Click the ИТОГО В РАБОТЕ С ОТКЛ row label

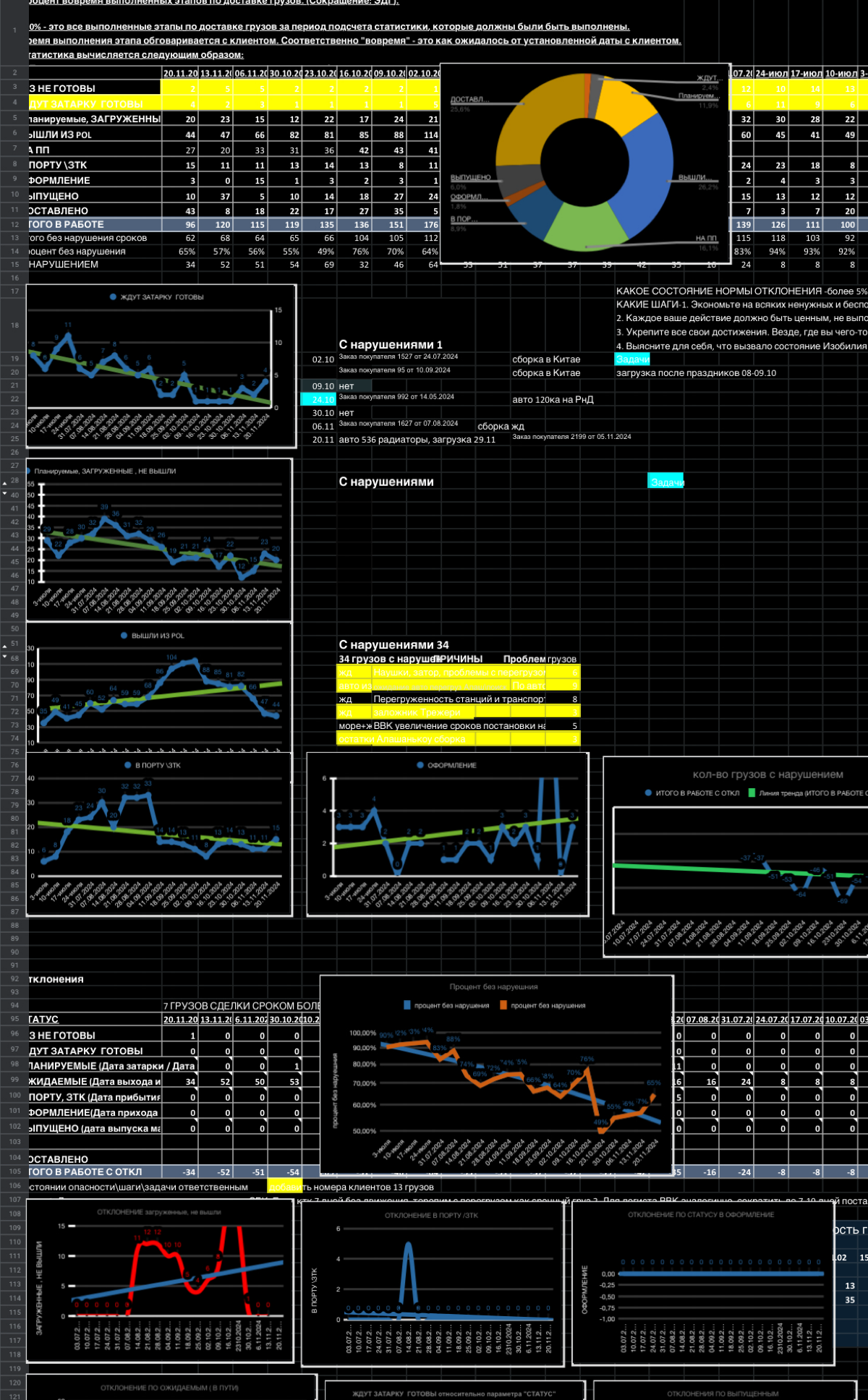(x=95, y=1171)
